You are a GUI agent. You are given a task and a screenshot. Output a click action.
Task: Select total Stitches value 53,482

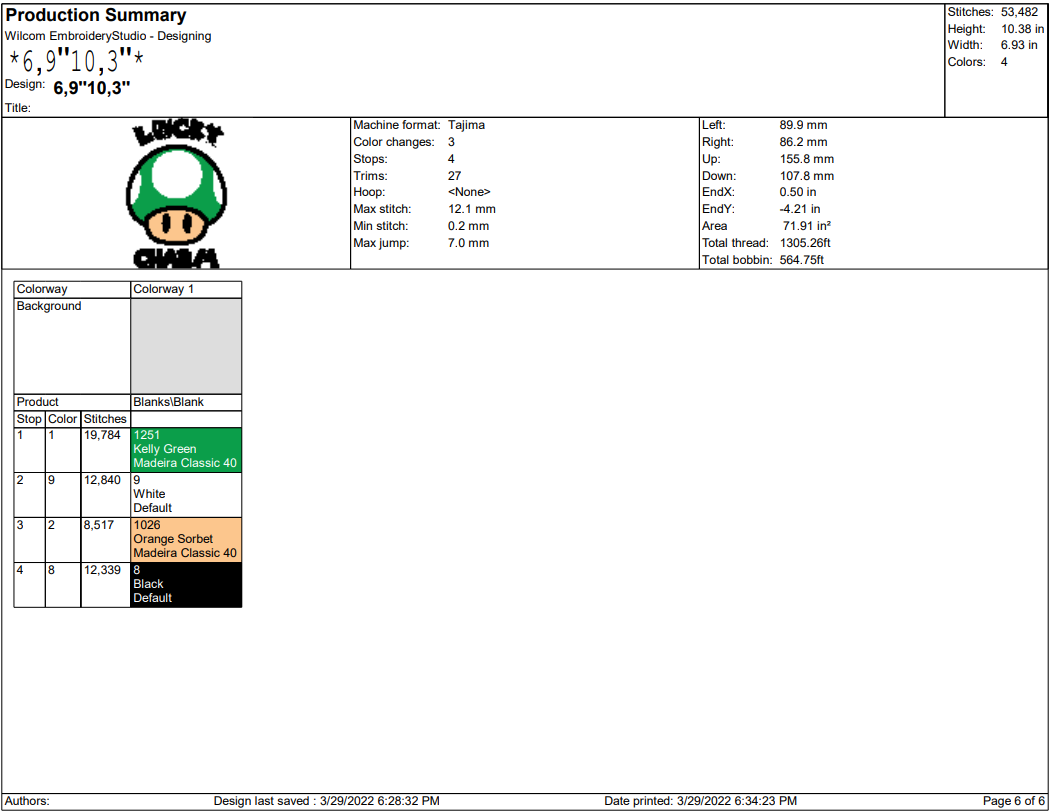coord(1019,12)
